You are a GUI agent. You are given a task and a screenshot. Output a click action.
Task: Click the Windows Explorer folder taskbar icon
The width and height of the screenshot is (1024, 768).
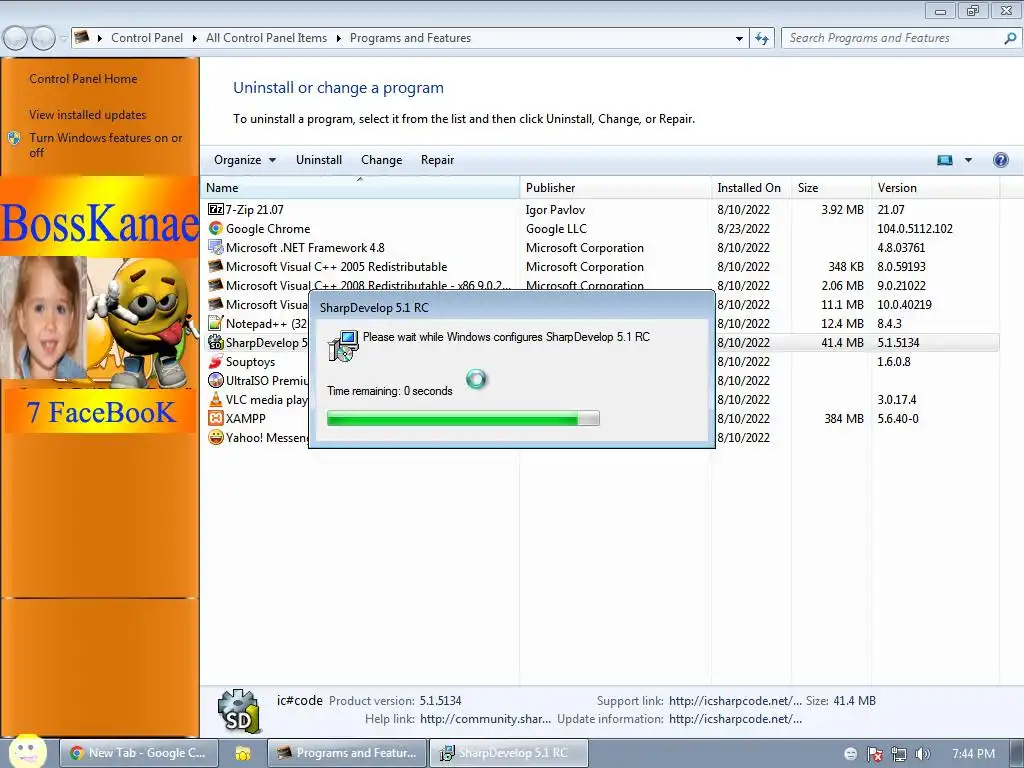click(243, 753)
